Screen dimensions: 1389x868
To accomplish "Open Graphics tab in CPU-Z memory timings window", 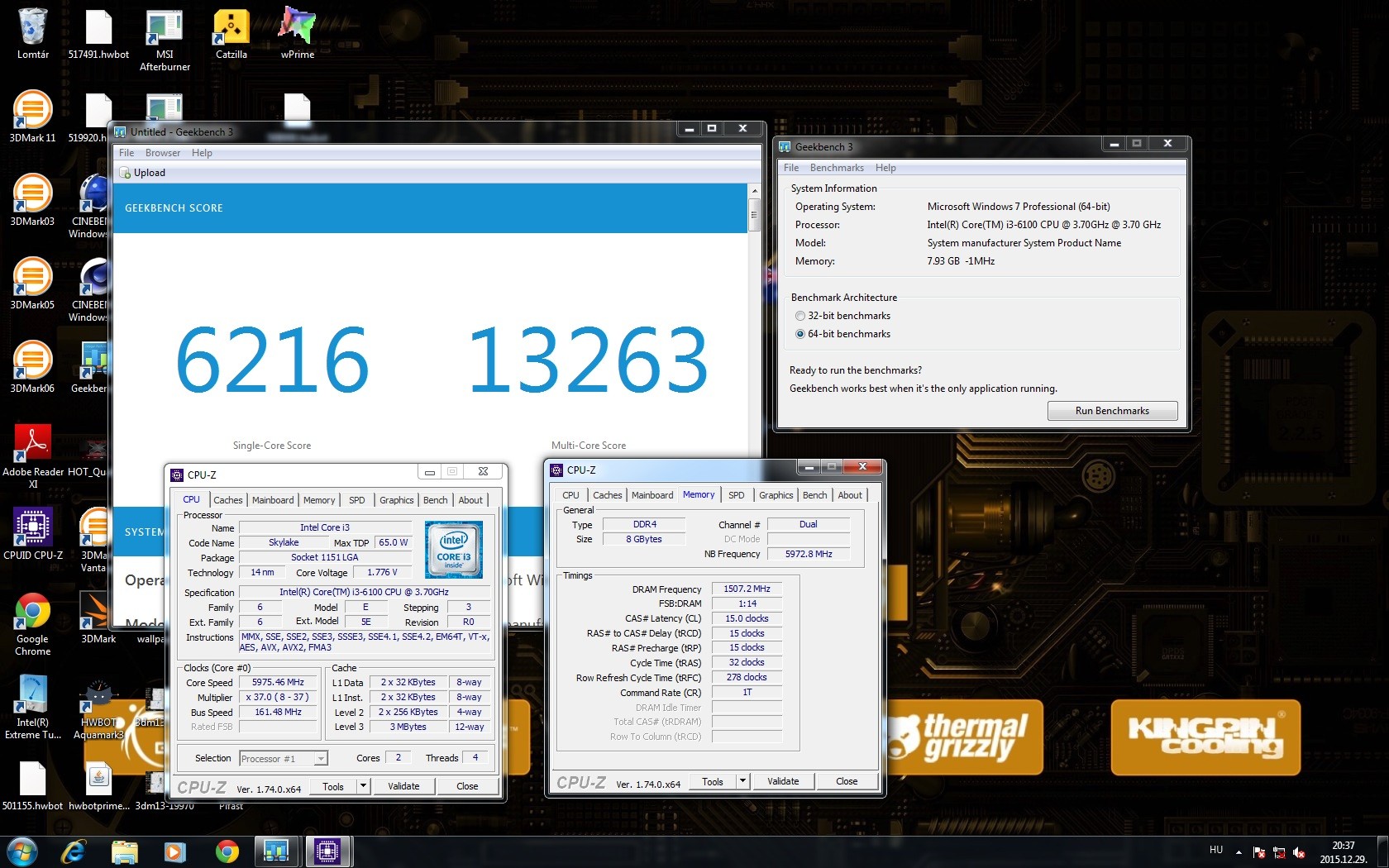I will (776, 495).
